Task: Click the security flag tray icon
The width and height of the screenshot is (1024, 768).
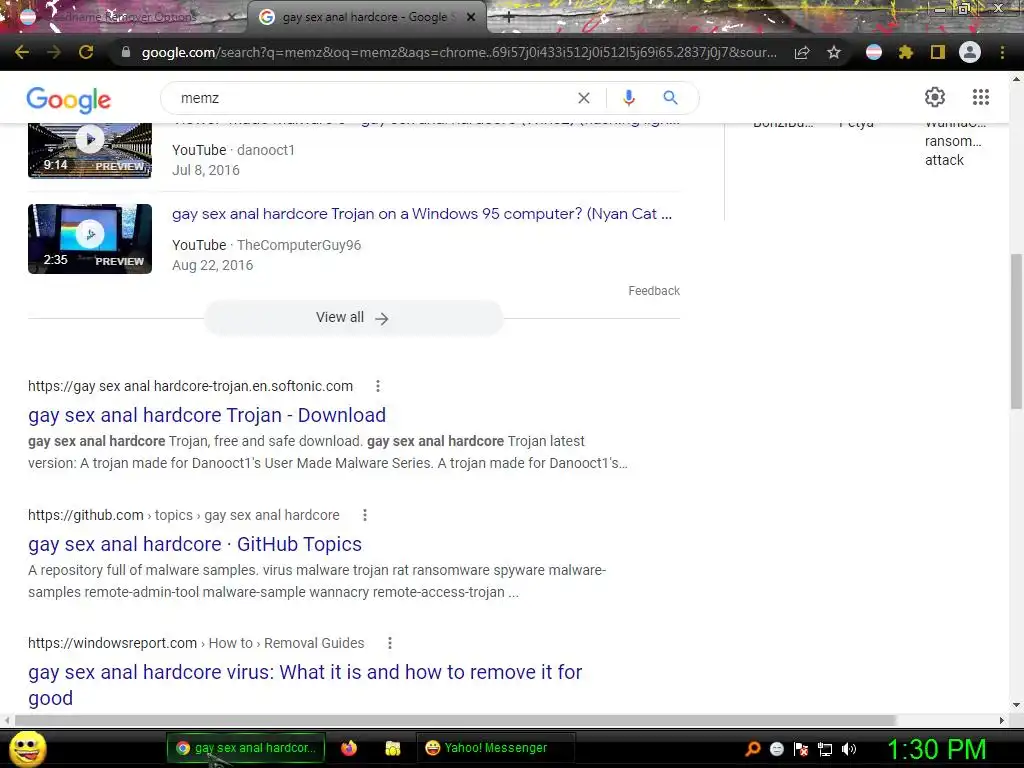Action: click(x=801, y=749)
